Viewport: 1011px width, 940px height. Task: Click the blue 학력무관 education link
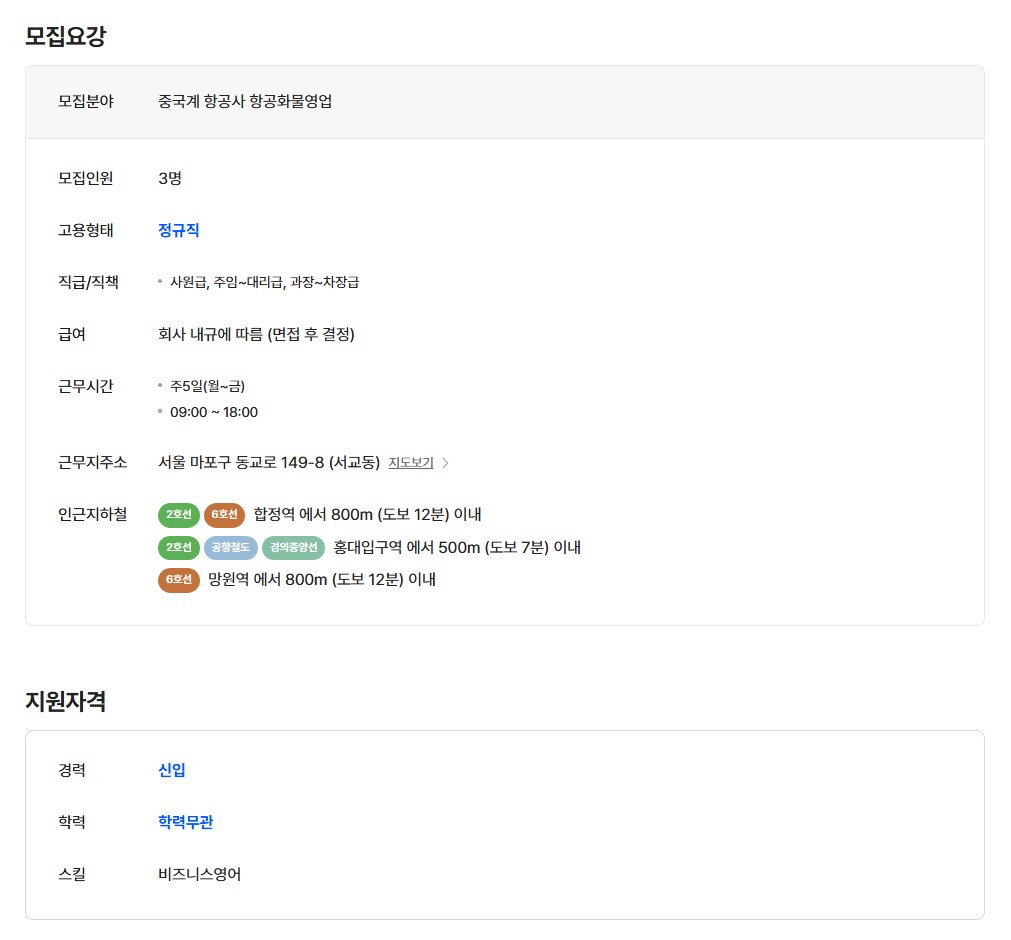186,822
